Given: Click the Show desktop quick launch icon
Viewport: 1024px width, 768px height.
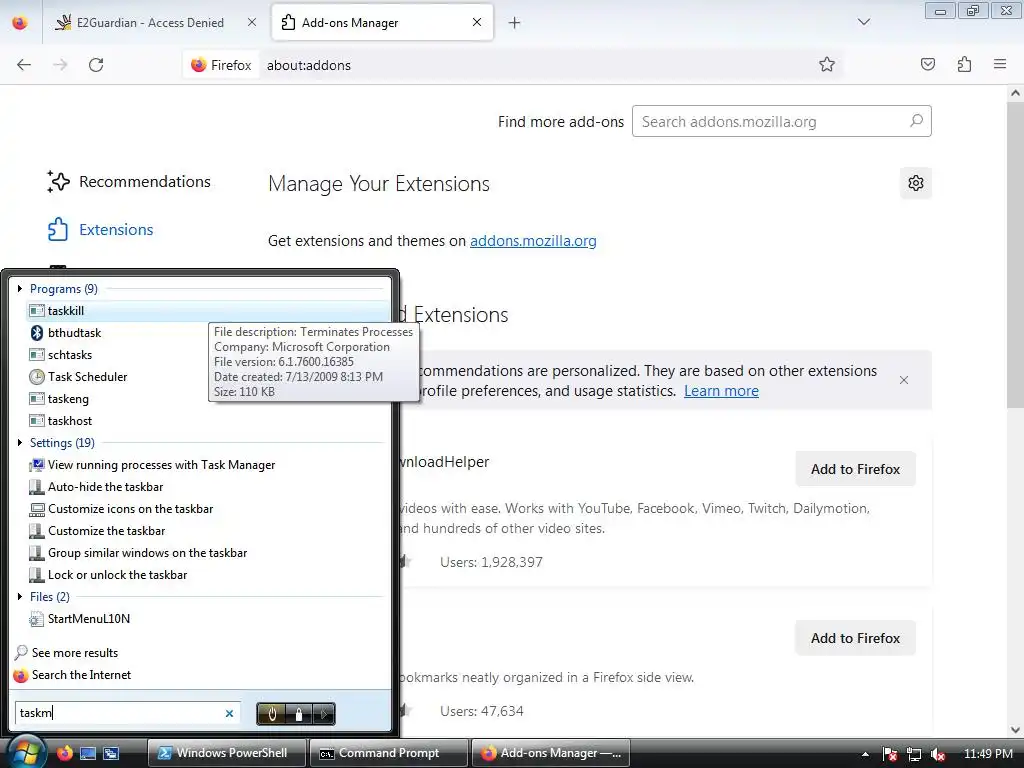Looking at the screenshot, I should coord(88,753).
